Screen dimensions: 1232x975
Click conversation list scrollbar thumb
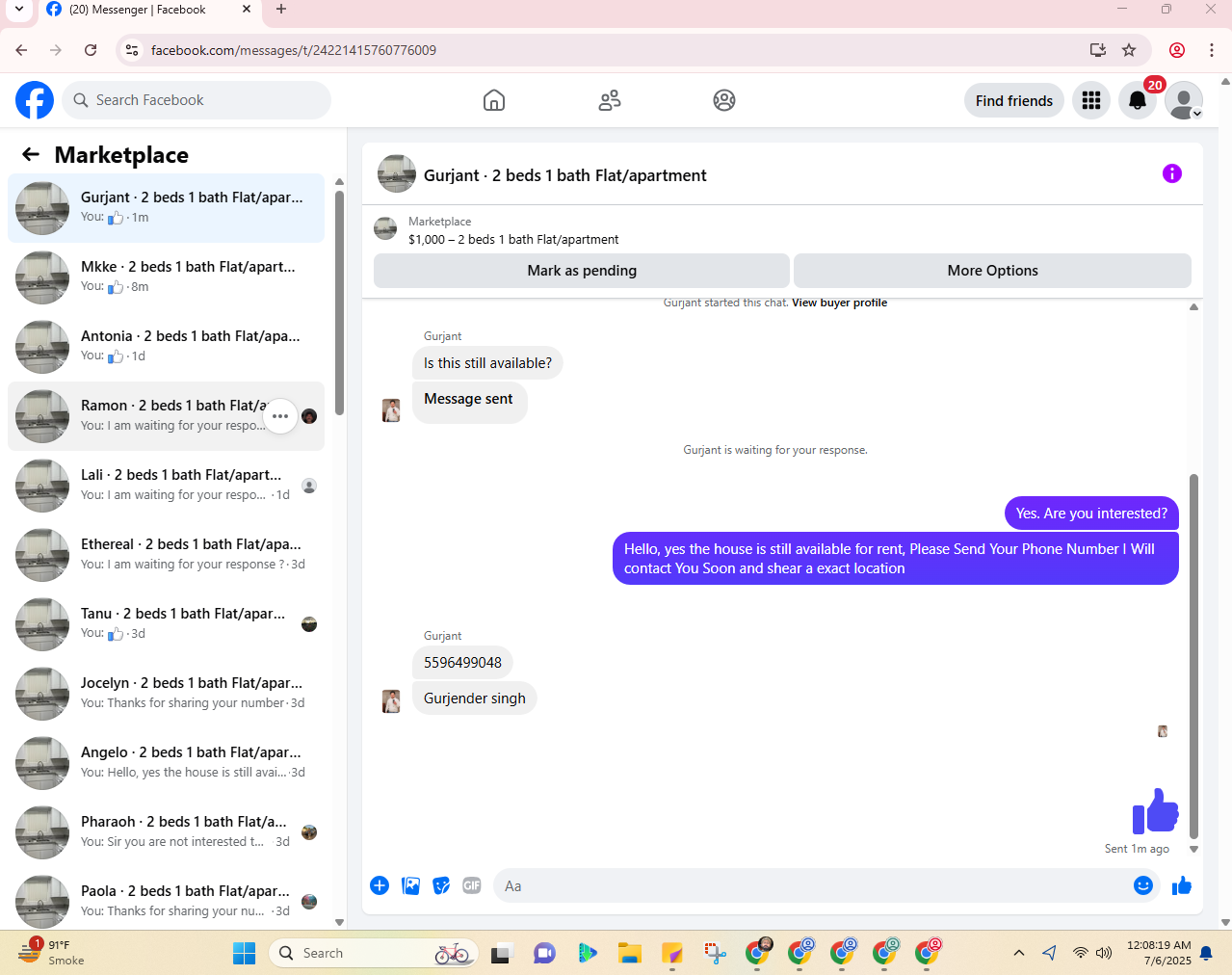(339, 303)
